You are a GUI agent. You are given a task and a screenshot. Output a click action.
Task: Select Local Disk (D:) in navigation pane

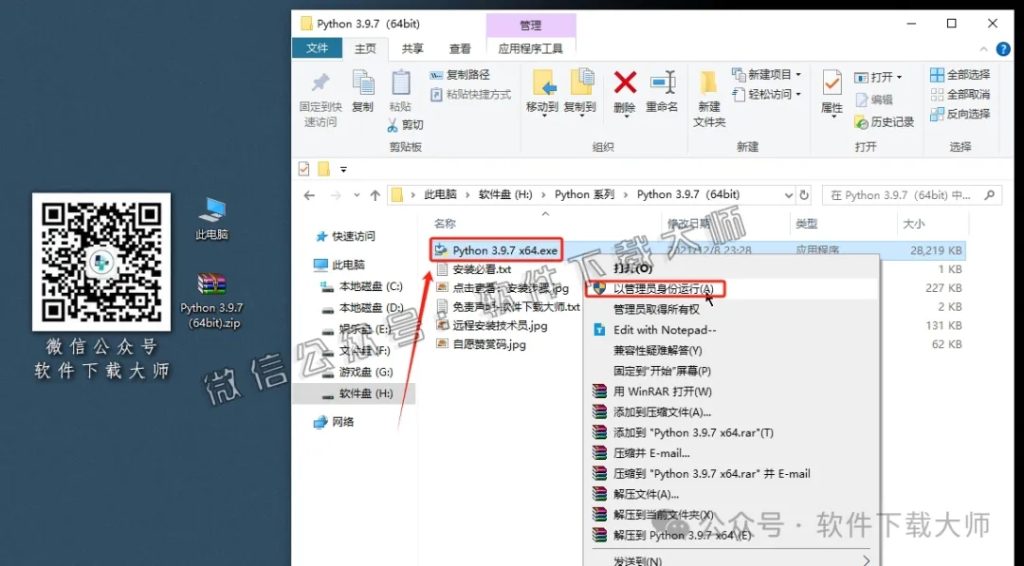point(361,307)
